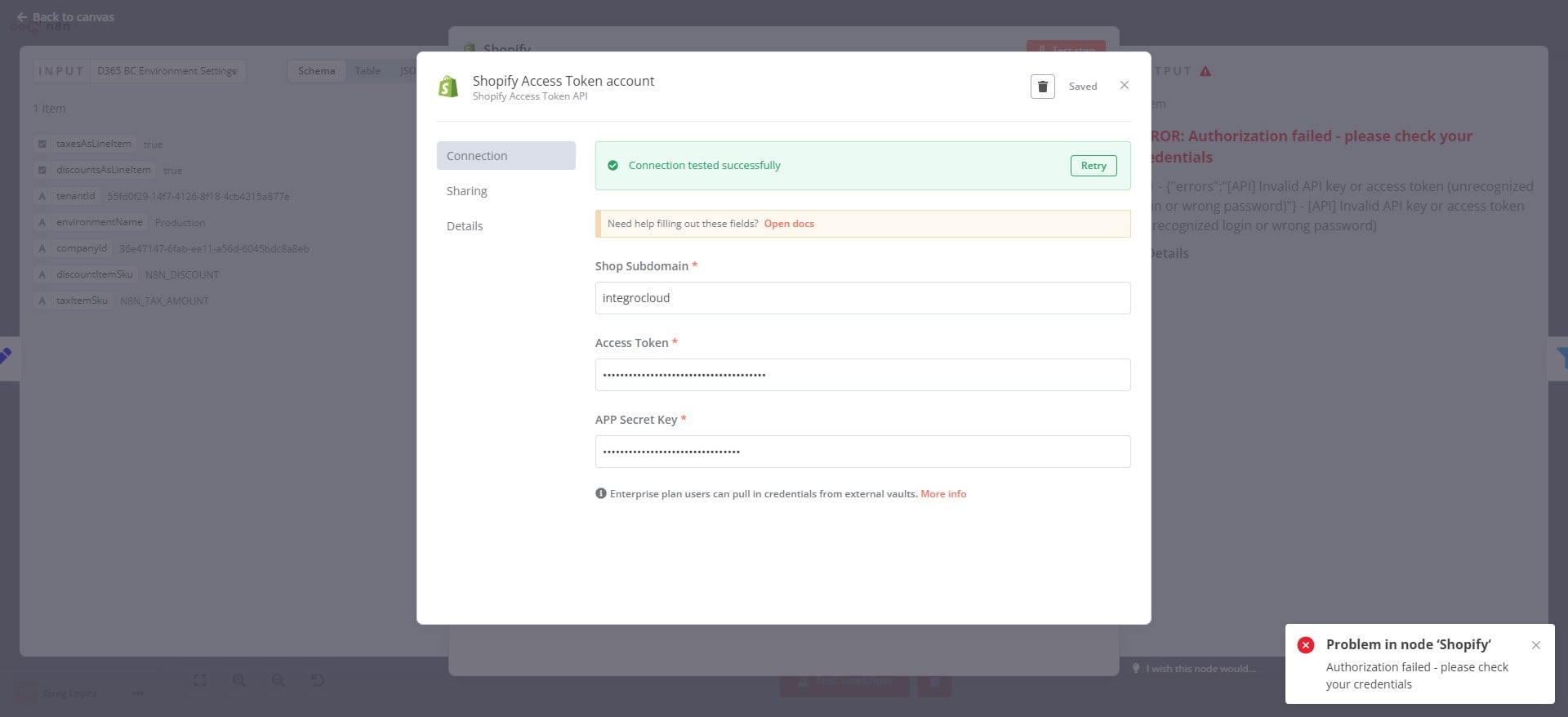Screen dimensions: 1568x717
Task: Edit the Shopify Access Token account title
Action: tap(563, 81)
